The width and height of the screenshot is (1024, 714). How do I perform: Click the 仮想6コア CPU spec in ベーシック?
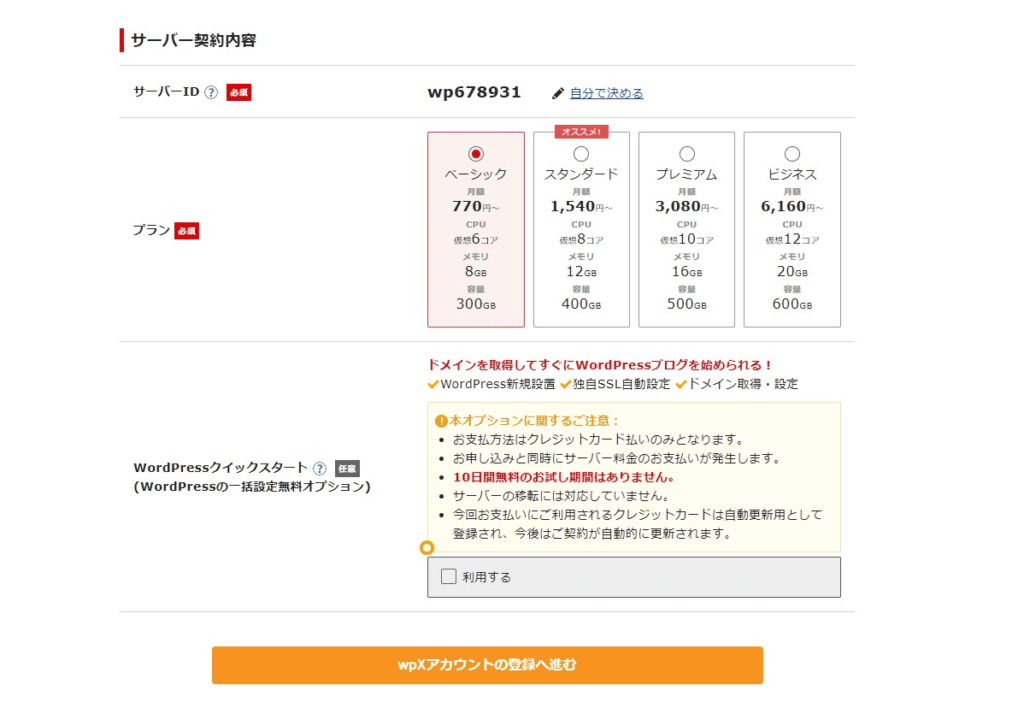pos(476,240)
